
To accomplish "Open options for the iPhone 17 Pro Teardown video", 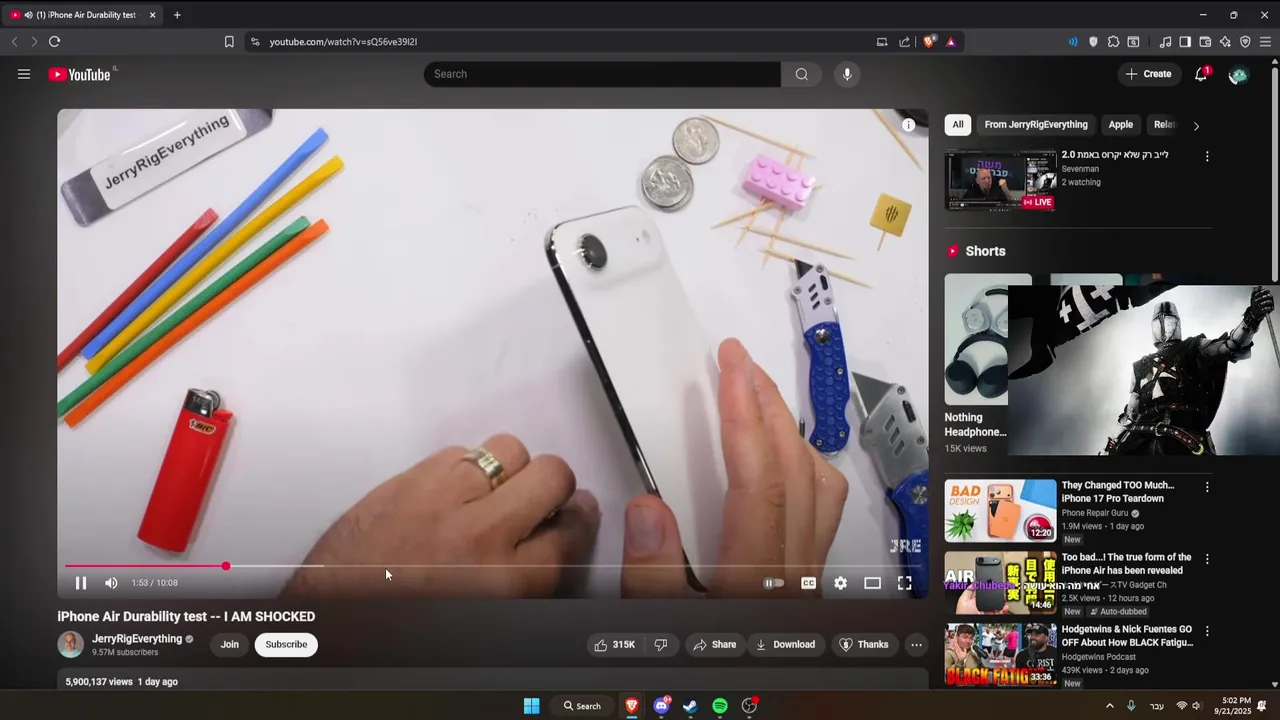I will tap(1207, 487).
